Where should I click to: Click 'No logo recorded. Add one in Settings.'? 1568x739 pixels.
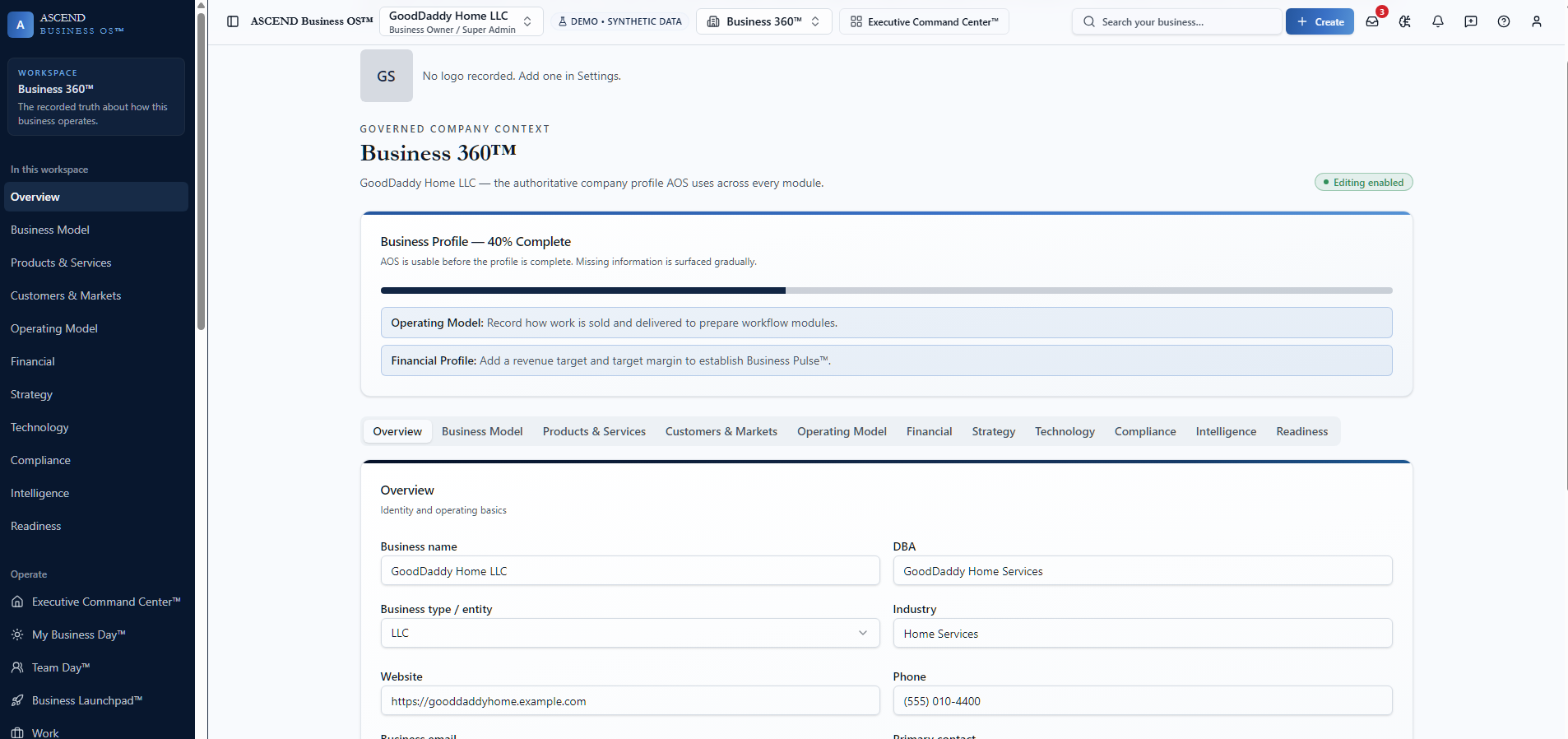pyautogui.click(x=522, y=76)
